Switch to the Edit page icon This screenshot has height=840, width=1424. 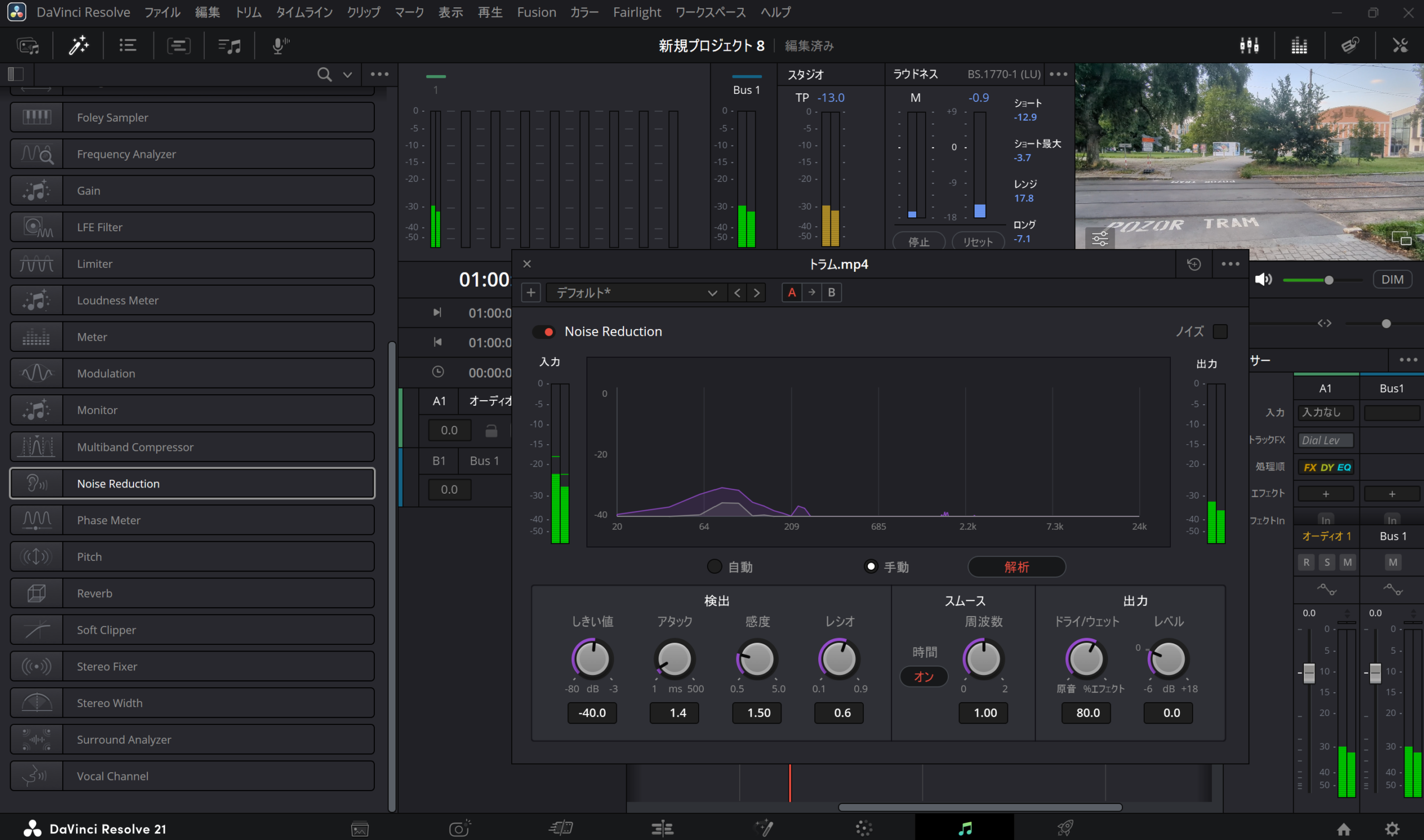[x=662, y=829]
